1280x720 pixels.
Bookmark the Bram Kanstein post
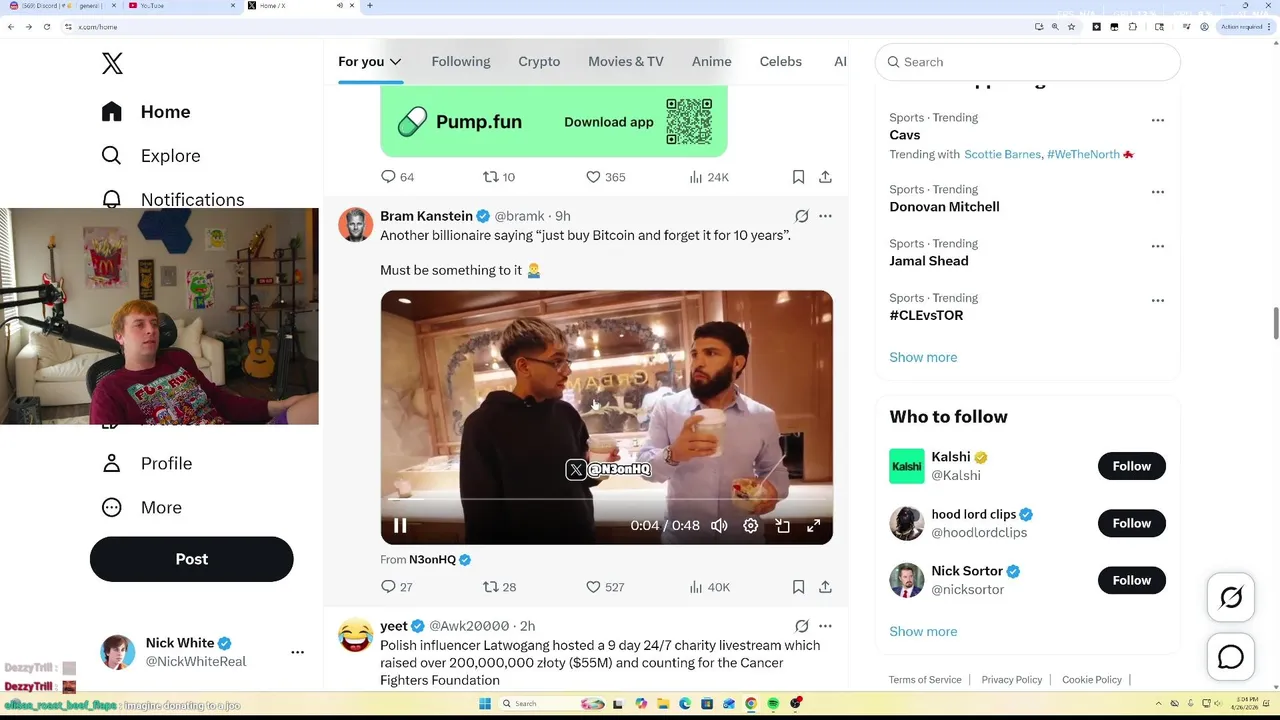[x=798, y=587]
